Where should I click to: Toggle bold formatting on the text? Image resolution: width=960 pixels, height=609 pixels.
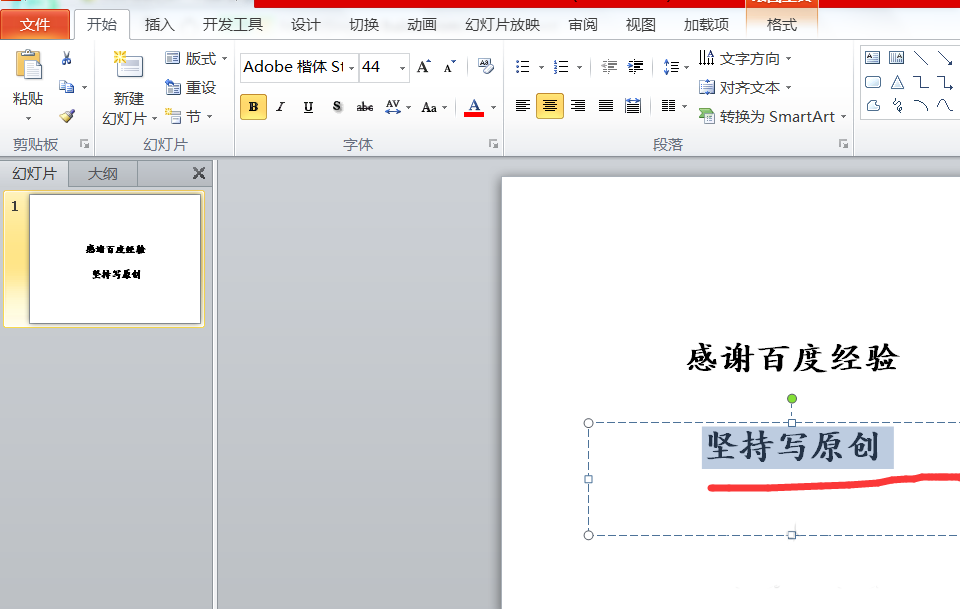[x=254, y=106]
